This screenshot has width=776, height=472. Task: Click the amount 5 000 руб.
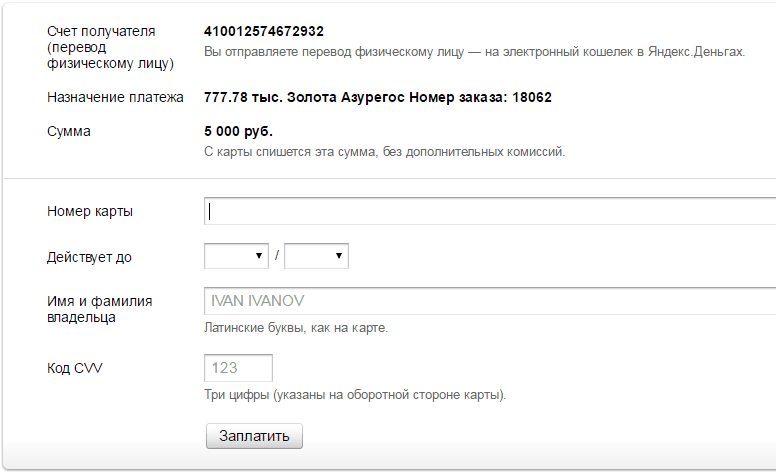238,131
